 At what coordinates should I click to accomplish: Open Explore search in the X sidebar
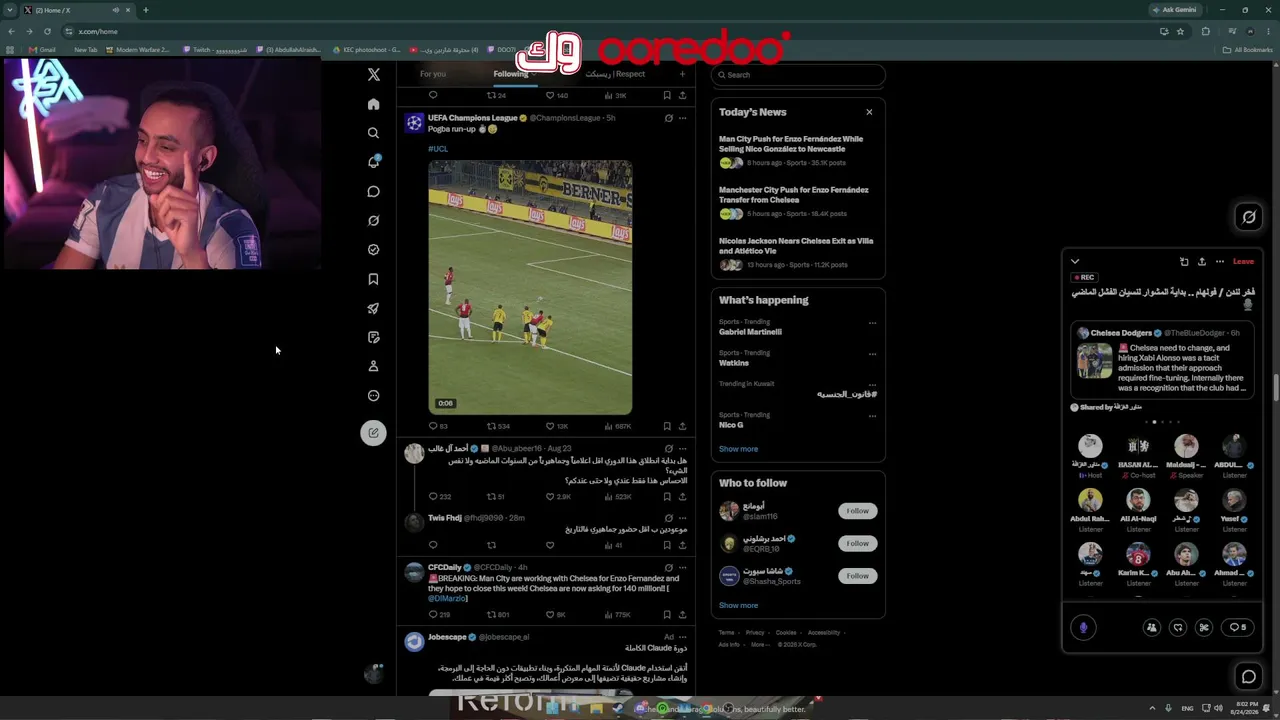(x=373, y=133)
